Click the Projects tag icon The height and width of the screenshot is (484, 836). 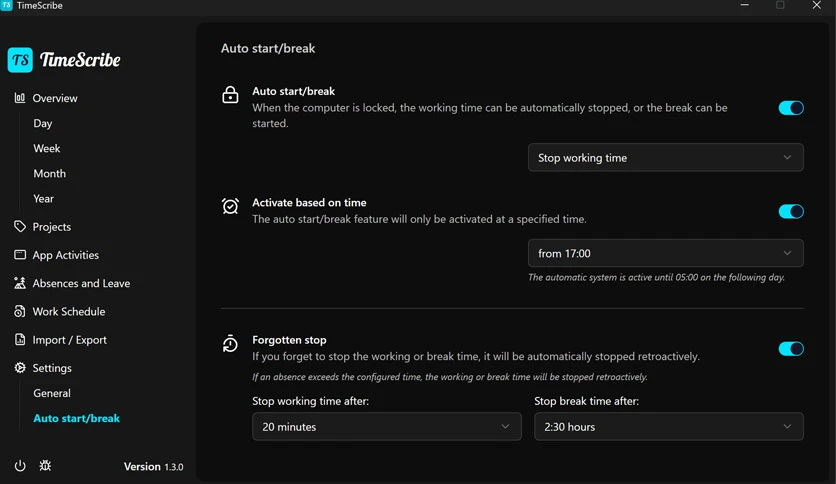(20, 226)
